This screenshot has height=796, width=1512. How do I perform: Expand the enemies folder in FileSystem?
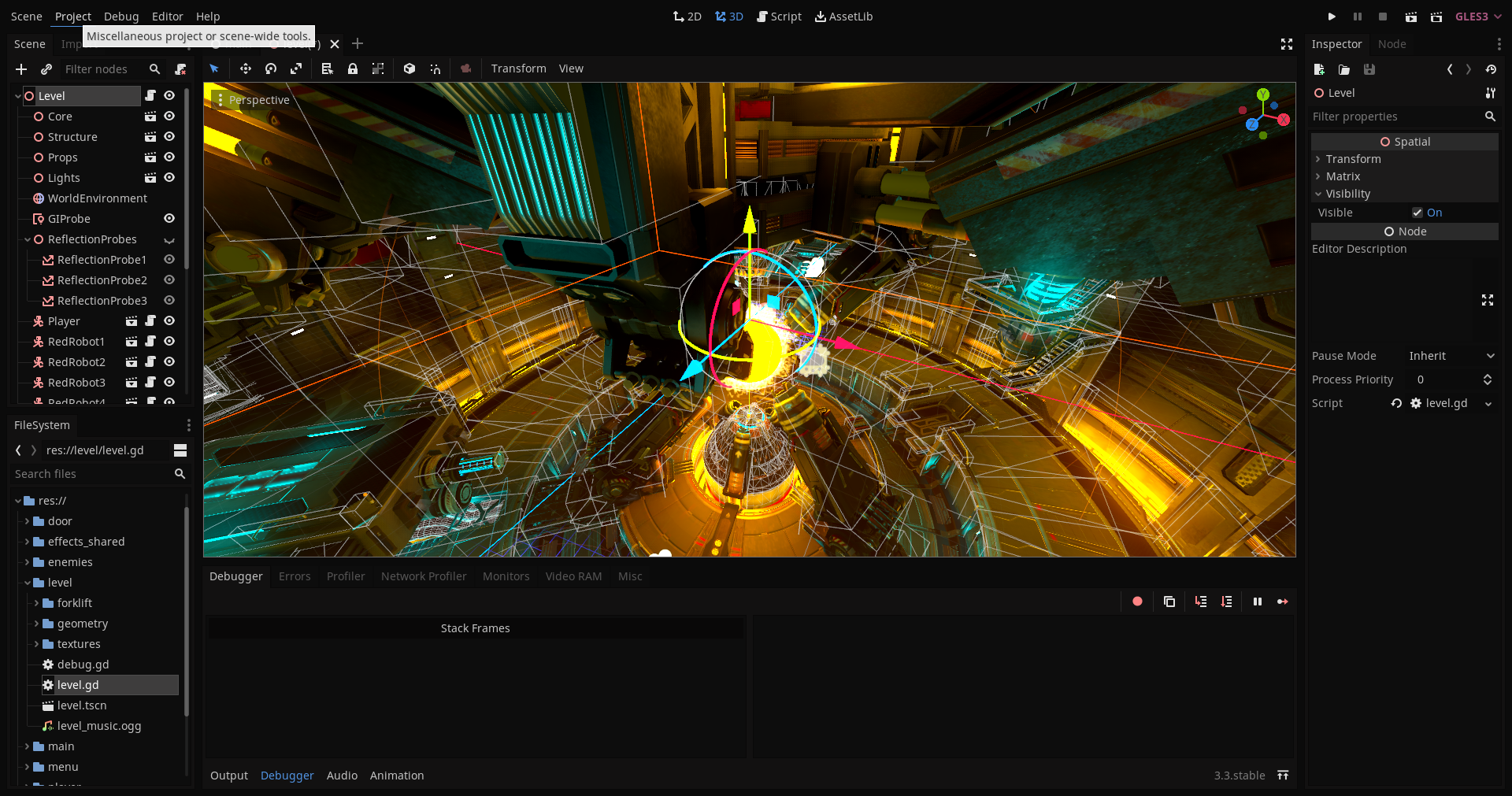pyautogui.click(x=28, y=562)
